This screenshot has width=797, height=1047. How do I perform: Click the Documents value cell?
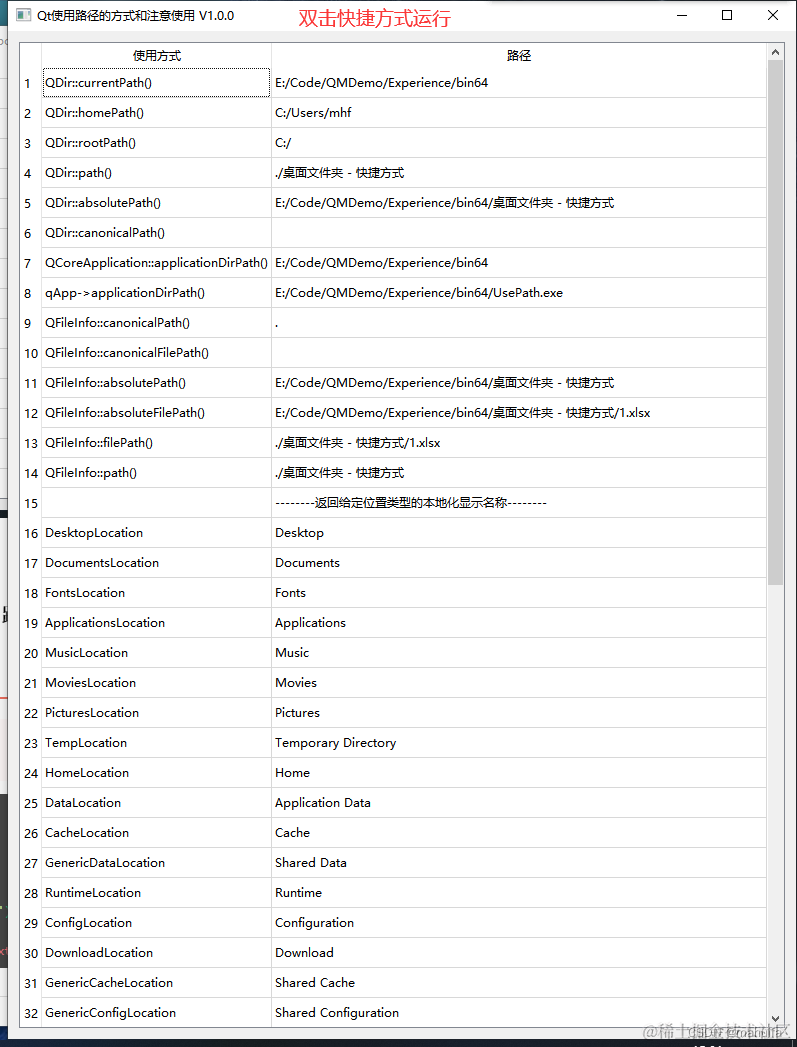[519, 563]
